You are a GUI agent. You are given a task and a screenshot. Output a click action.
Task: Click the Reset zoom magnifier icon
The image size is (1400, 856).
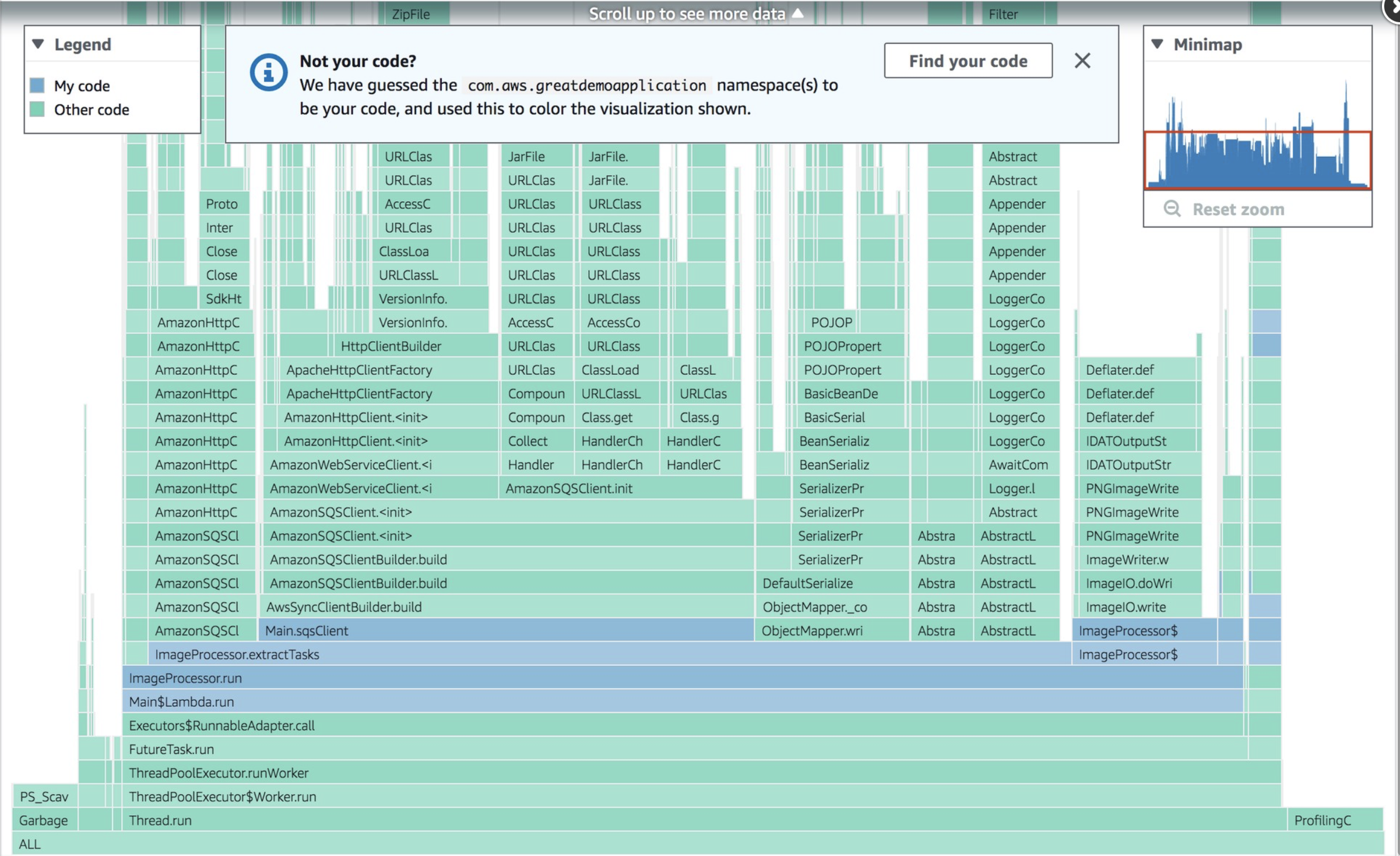click(x=1172, y=209)
